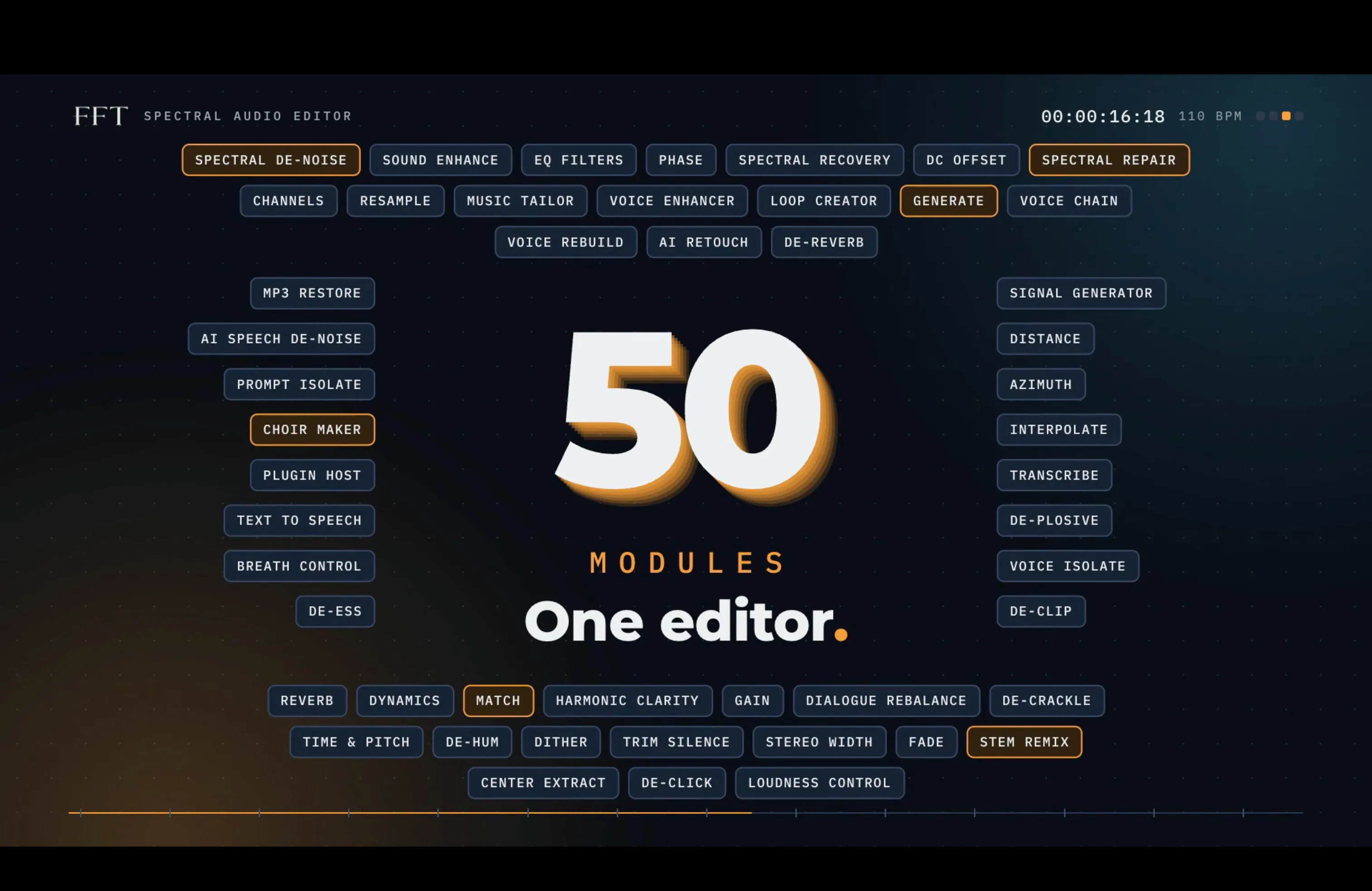Click the FFT logo

101,116
